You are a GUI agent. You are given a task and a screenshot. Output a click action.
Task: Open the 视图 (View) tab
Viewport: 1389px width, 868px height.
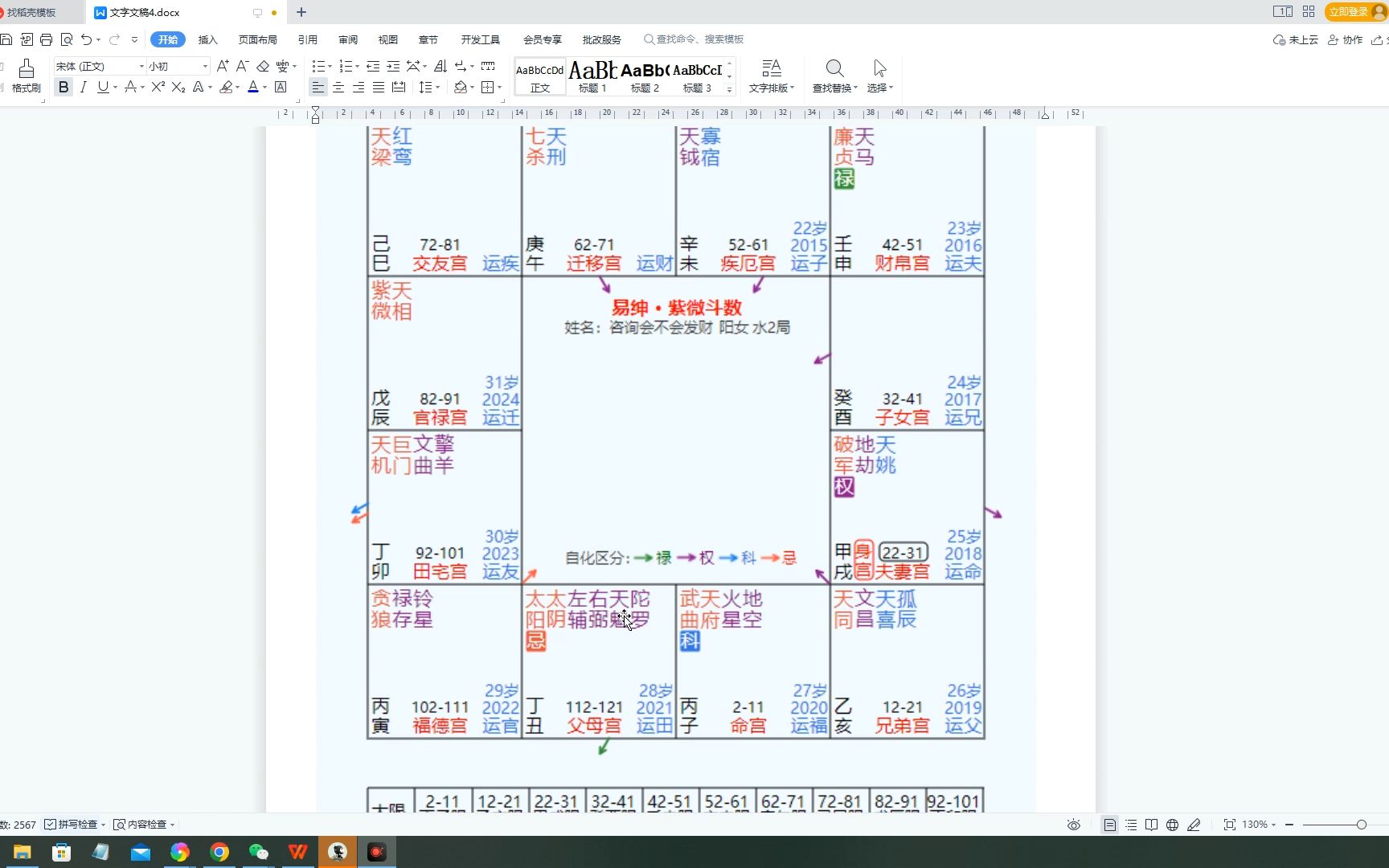[388, 39]
